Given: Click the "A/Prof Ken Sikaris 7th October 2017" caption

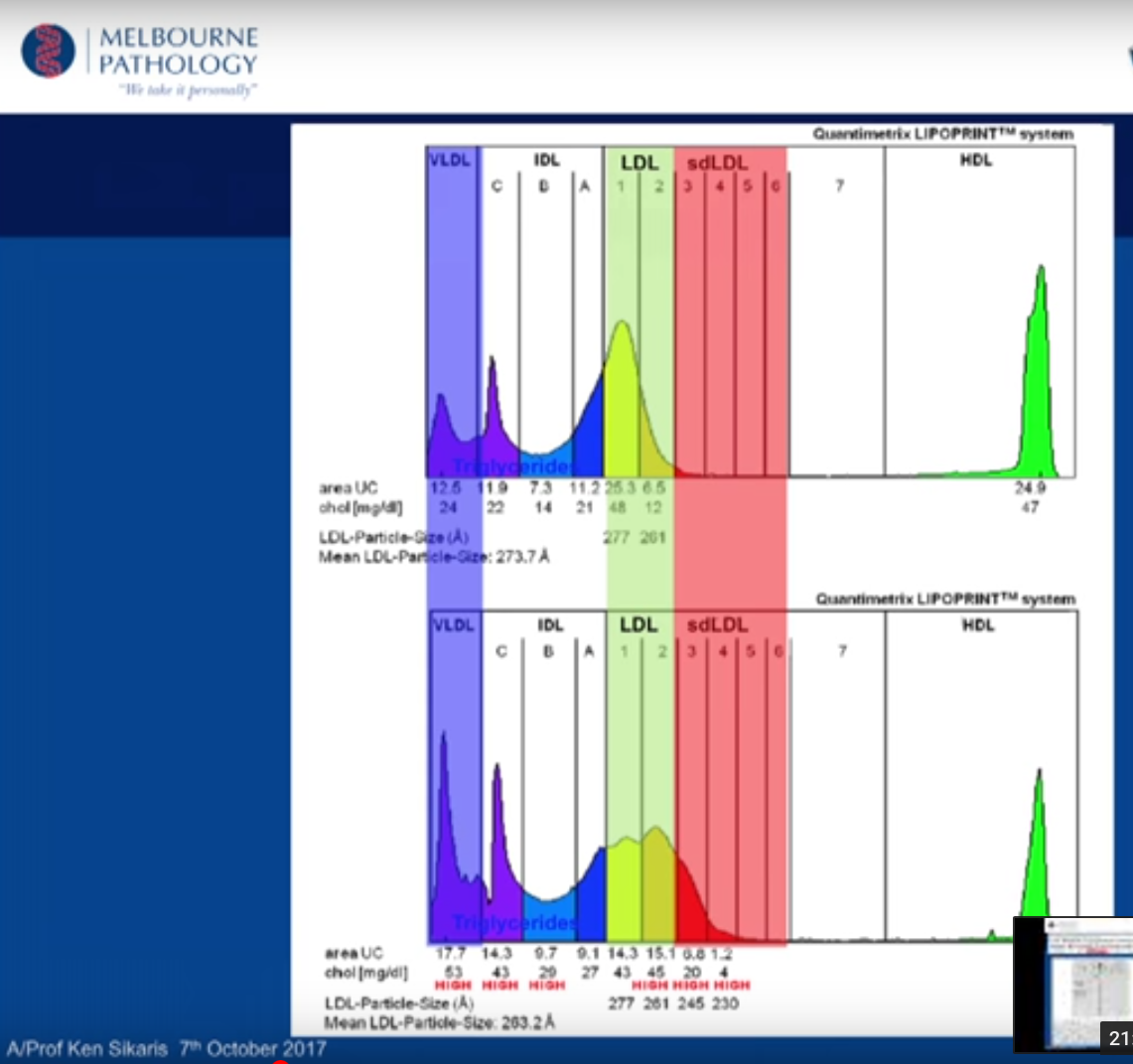Looking at the screenshot, I should pos(166,1048).
